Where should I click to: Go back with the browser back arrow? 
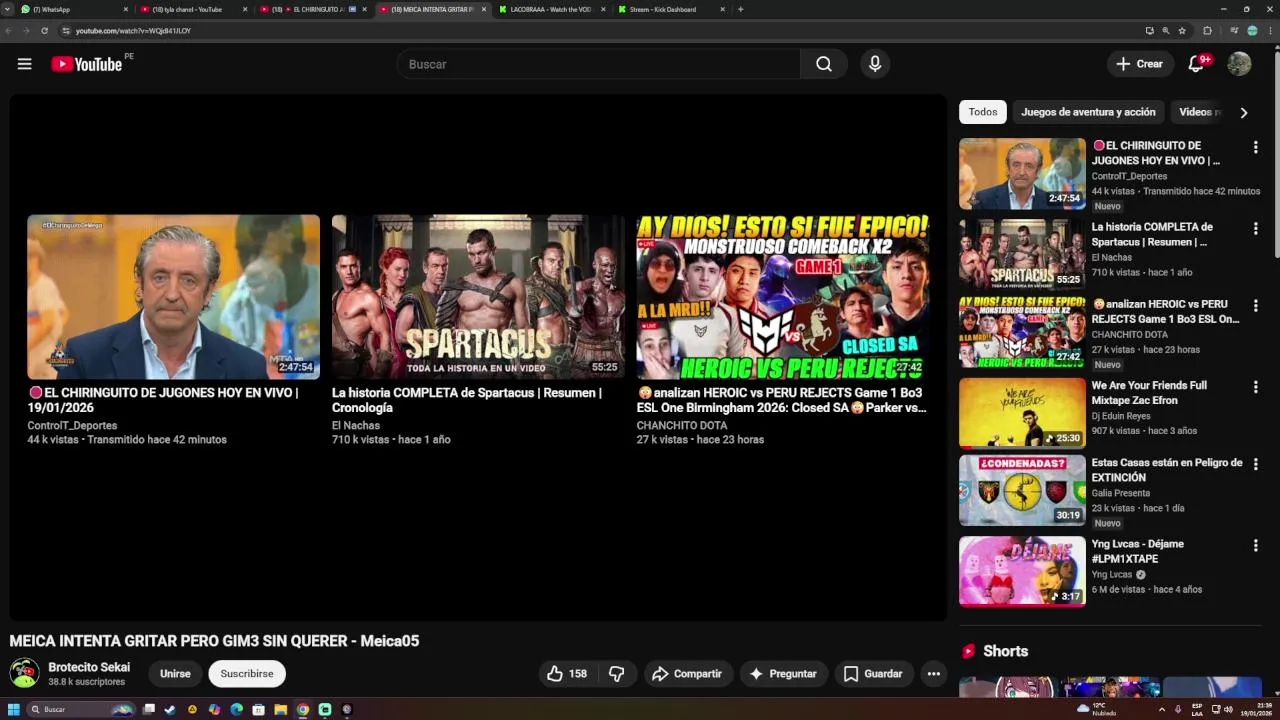[x=10, y=31]
